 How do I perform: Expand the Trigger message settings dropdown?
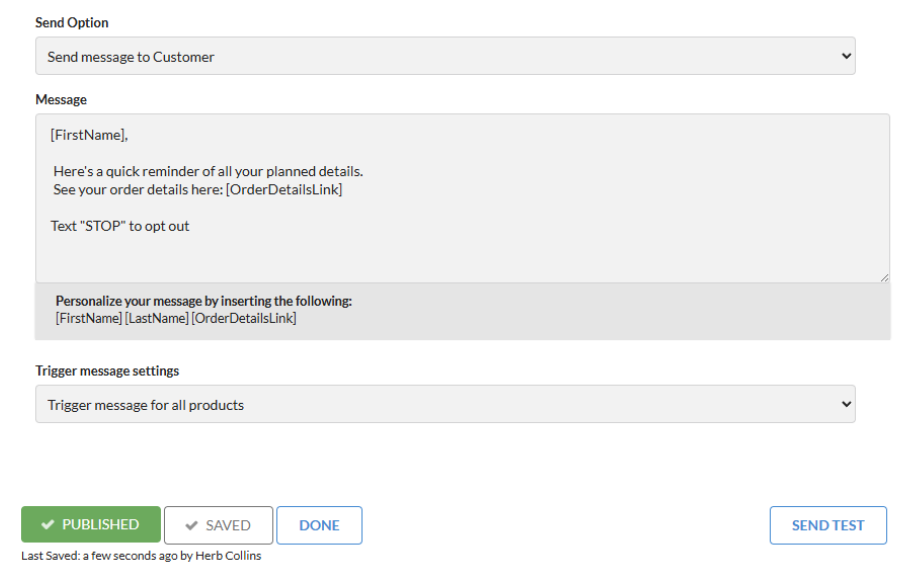445,405
